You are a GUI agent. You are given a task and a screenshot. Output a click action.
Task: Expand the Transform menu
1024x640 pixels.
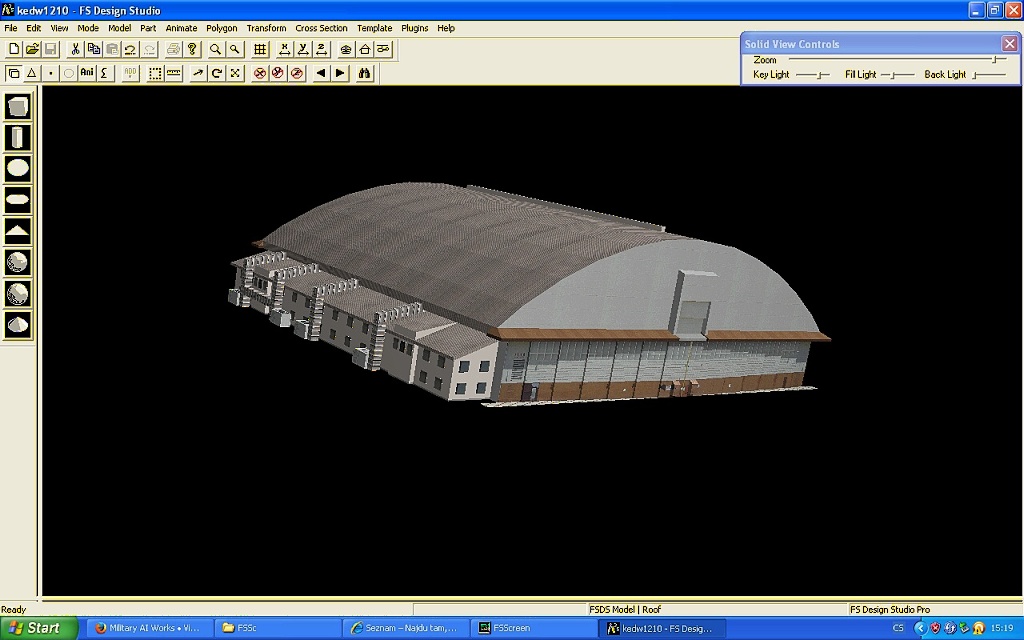[x=266, y=28]
